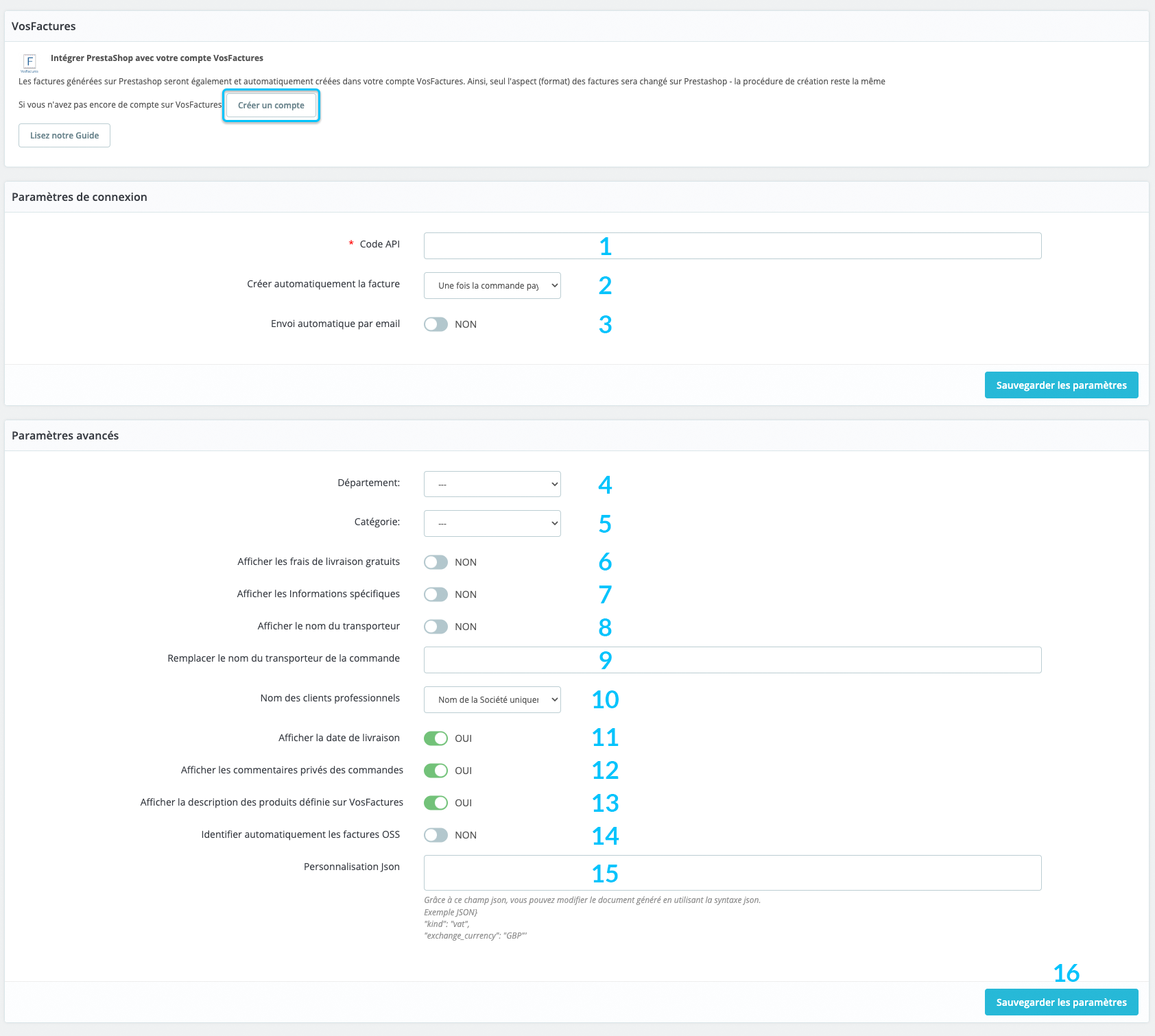Click the VosFactures logo icon
The width and height of the screenshot is (1155, 1036).
tap(29, 63)
